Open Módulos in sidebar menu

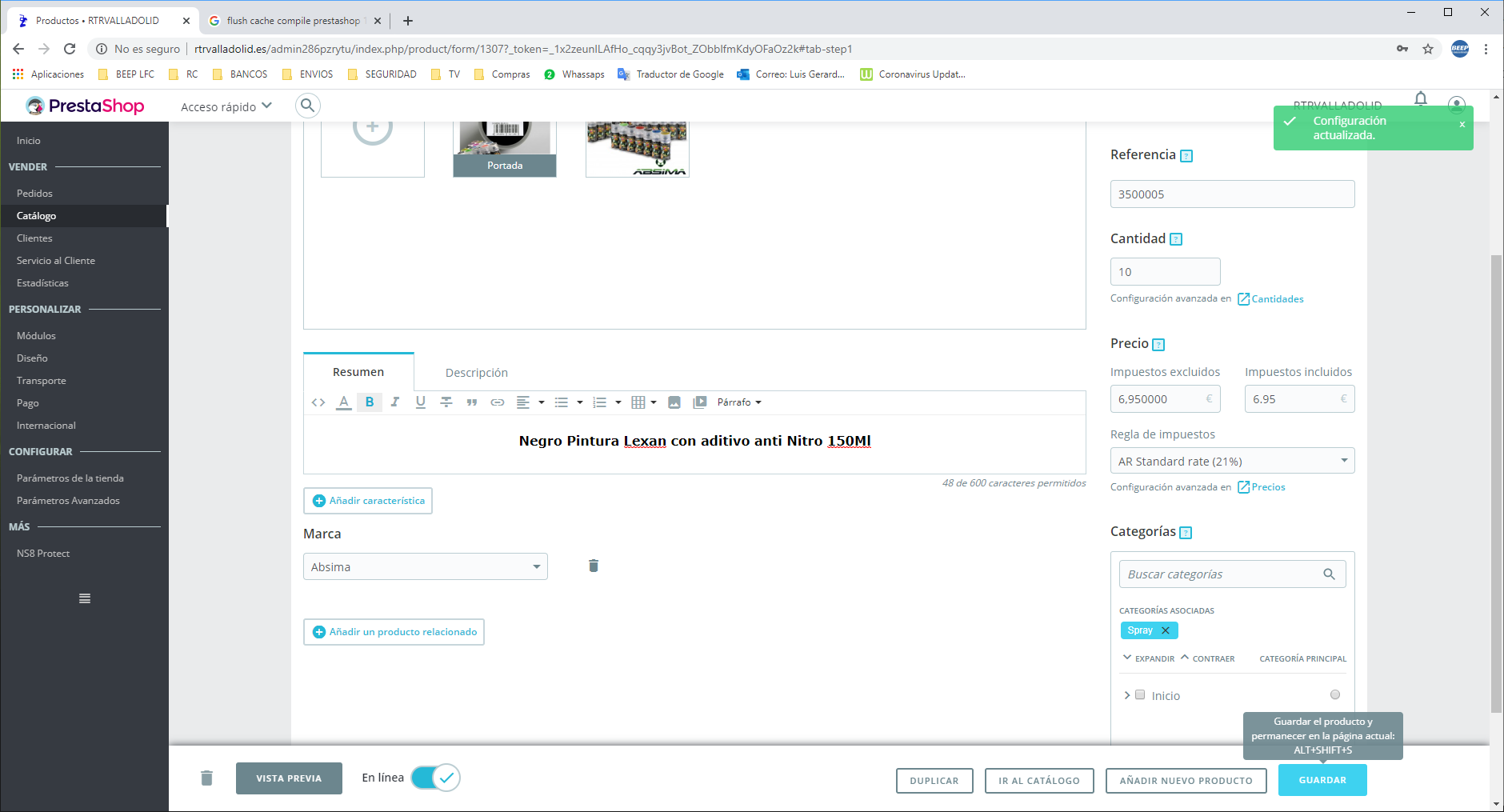[36, 336]
